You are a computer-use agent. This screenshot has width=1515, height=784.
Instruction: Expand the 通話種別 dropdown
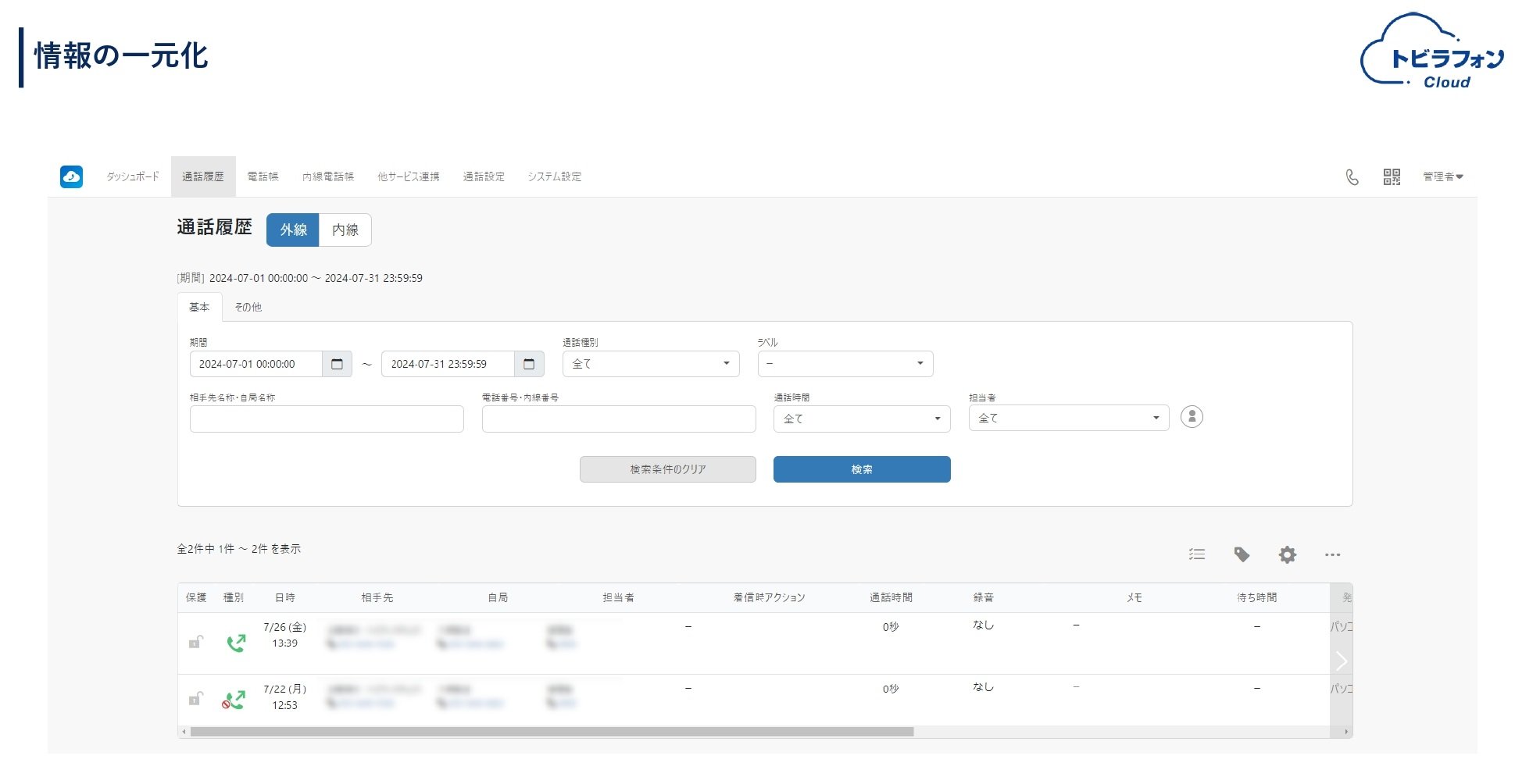point(651,364)
